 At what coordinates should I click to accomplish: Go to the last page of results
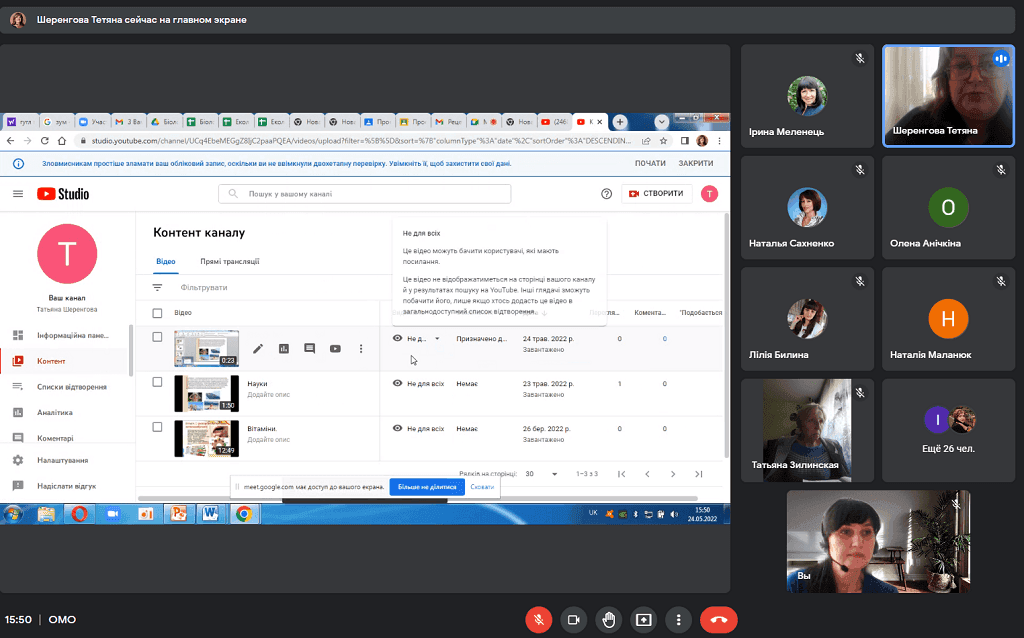point(699,474)
